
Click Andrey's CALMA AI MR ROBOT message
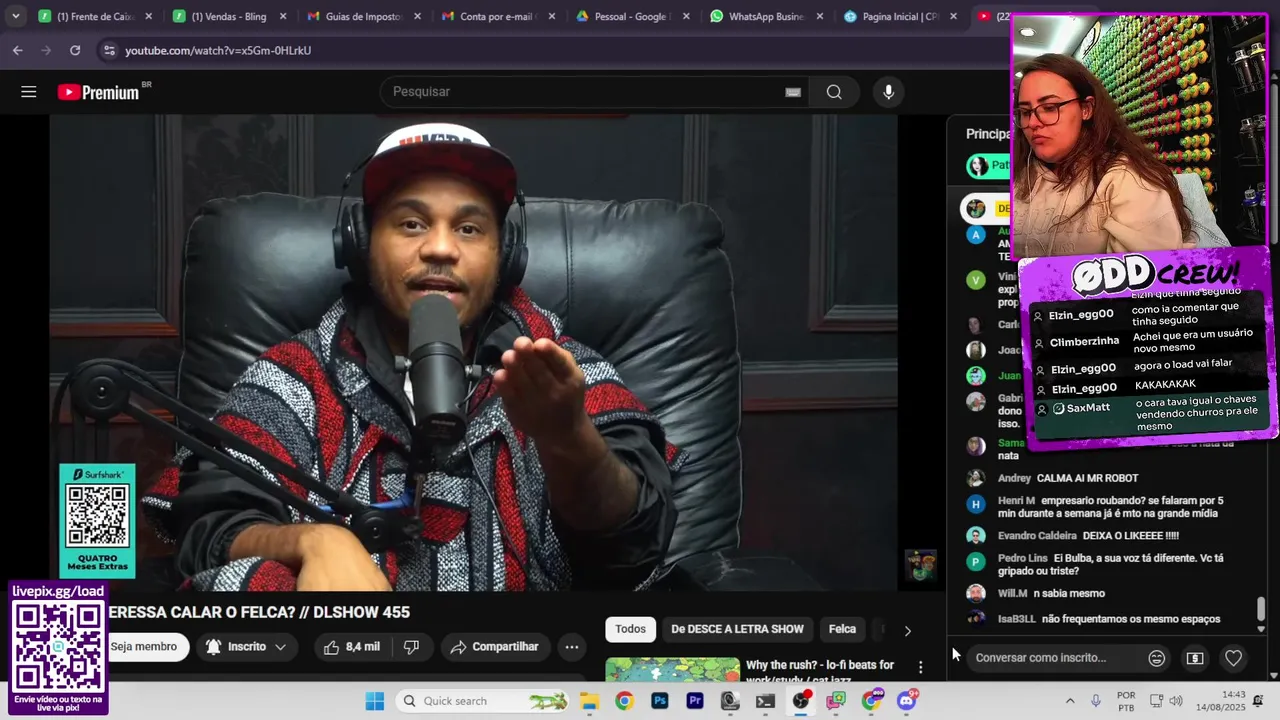click(x=1087, y=478)
